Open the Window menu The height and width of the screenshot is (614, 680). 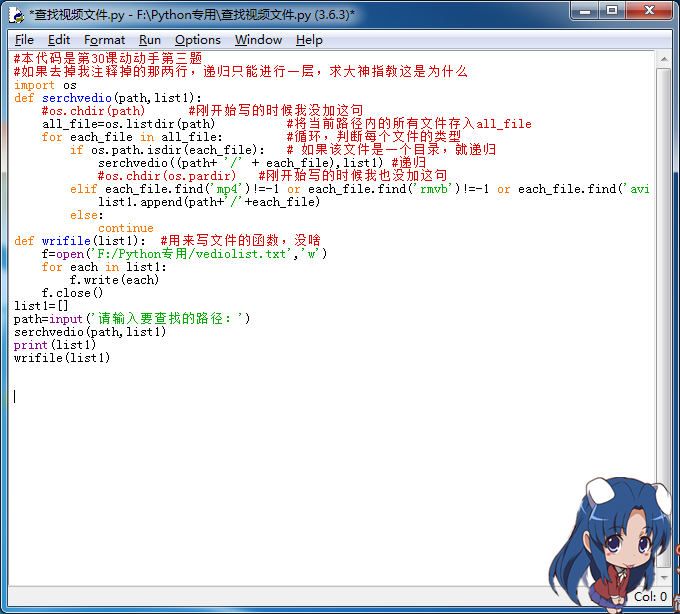(x=258, y=40)
